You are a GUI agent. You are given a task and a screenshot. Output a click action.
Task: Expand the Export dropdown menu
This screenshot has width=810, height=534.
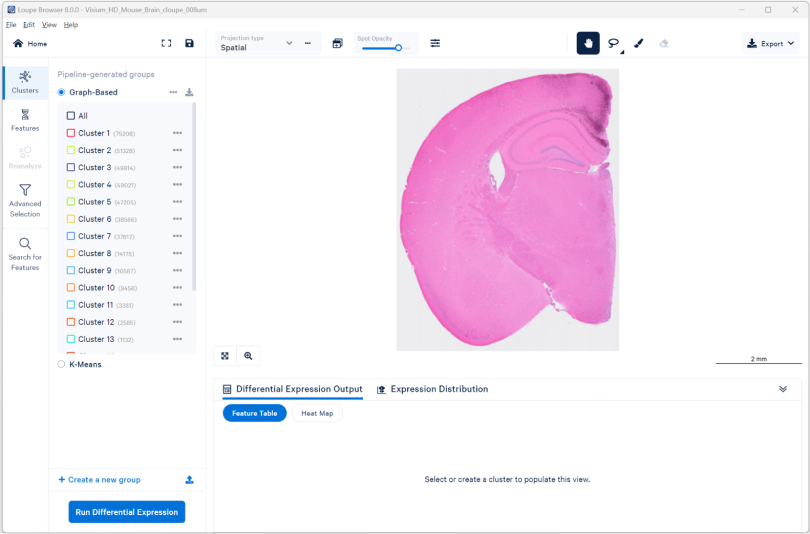(771, 43)
